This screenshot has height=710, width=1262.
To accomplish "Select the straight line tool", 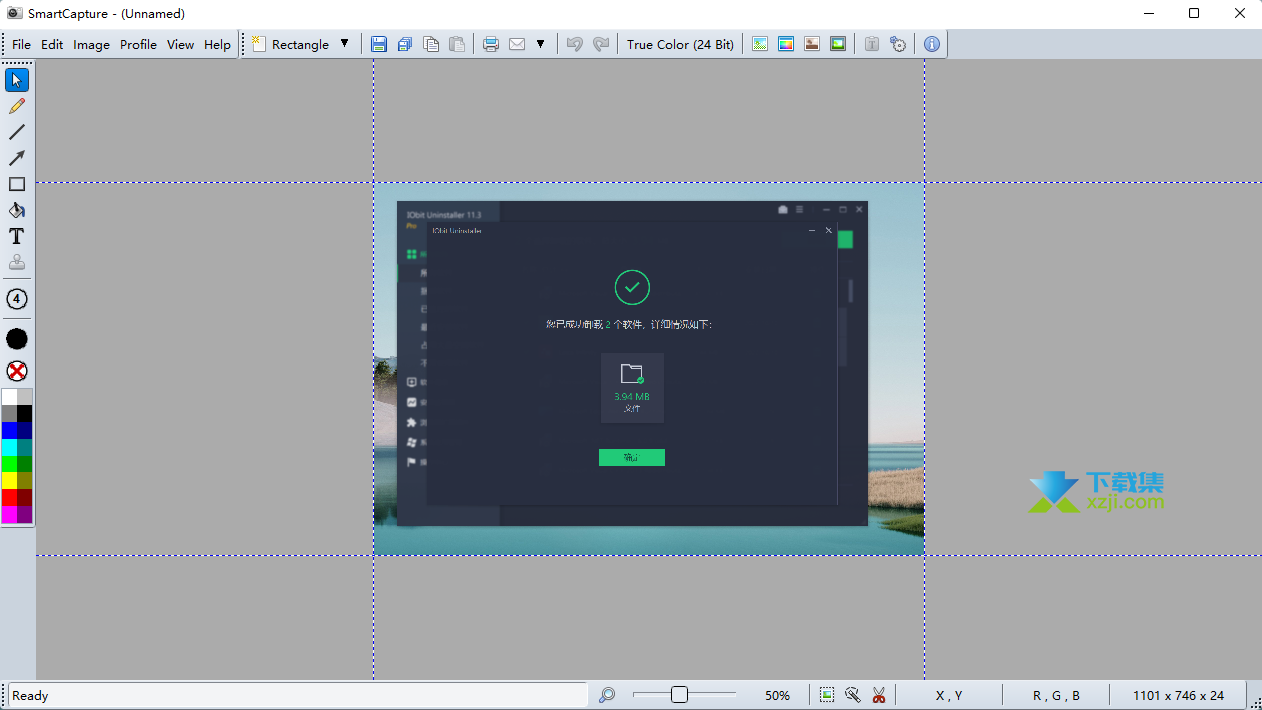I will 17,132.
